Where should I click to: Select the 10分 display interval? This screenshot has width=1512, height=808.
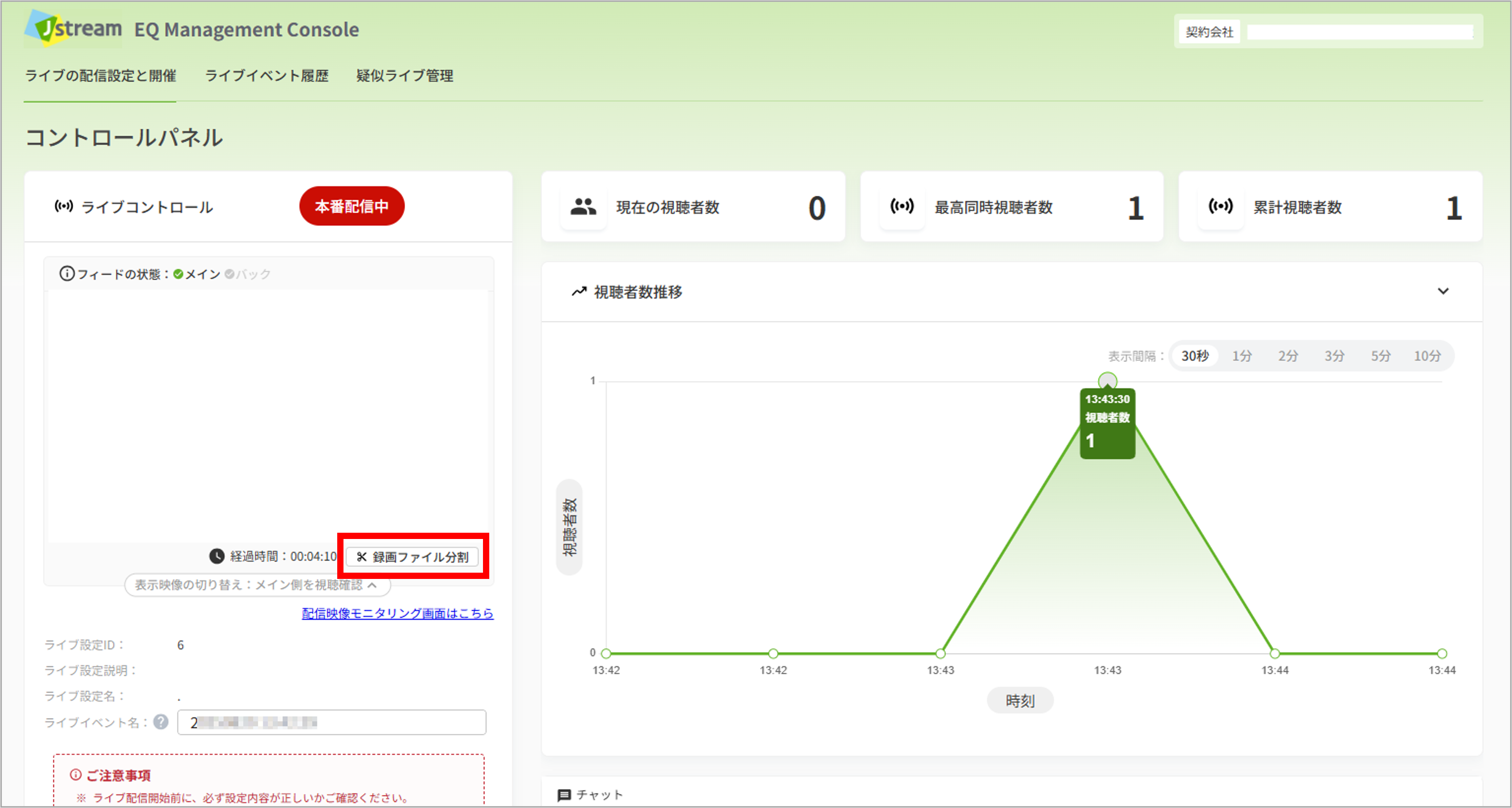pyautogui.click(x=1427, y=356)
